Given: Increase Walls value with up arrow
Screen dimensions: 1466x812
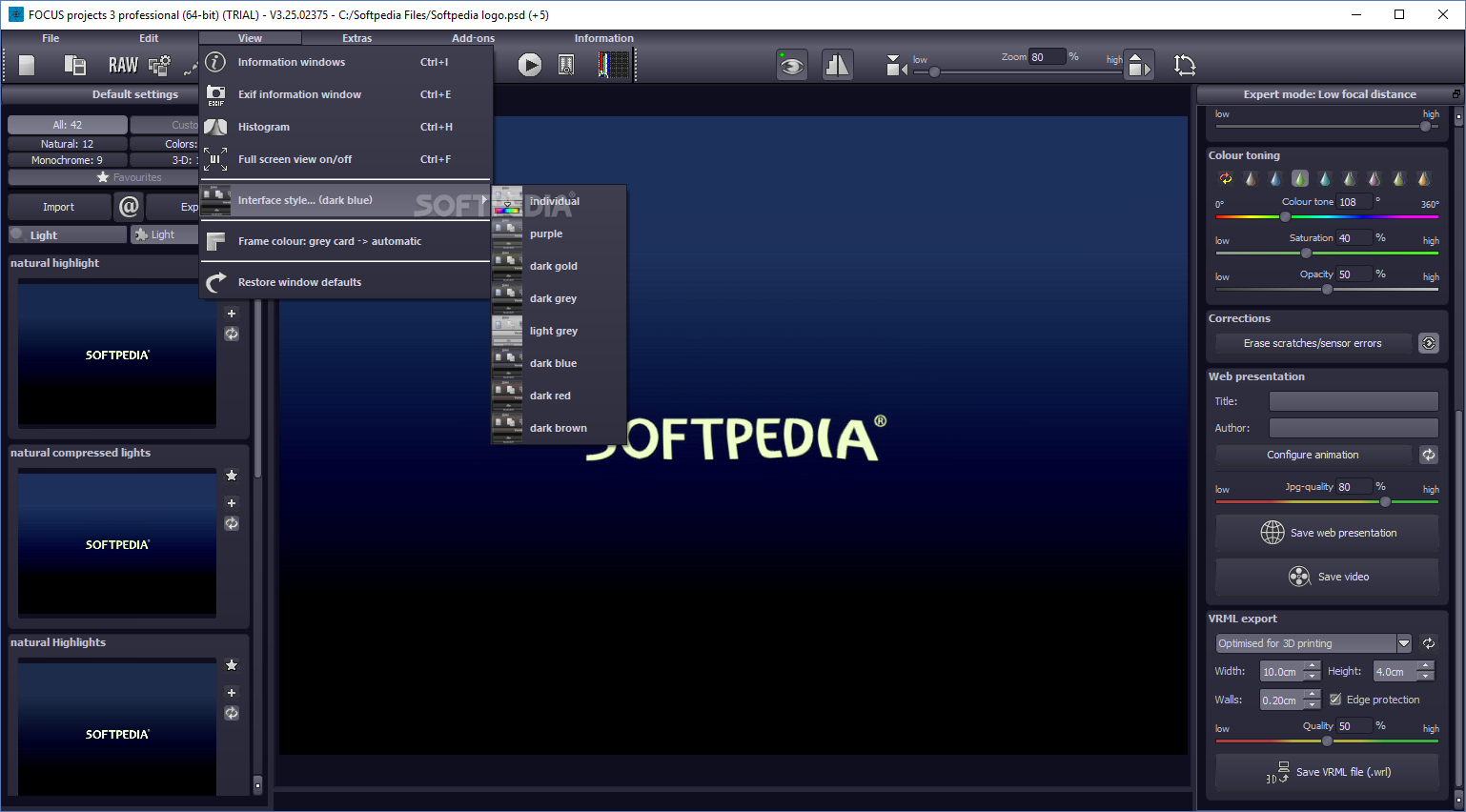Looking at the screenshot, I should 1313,695.
